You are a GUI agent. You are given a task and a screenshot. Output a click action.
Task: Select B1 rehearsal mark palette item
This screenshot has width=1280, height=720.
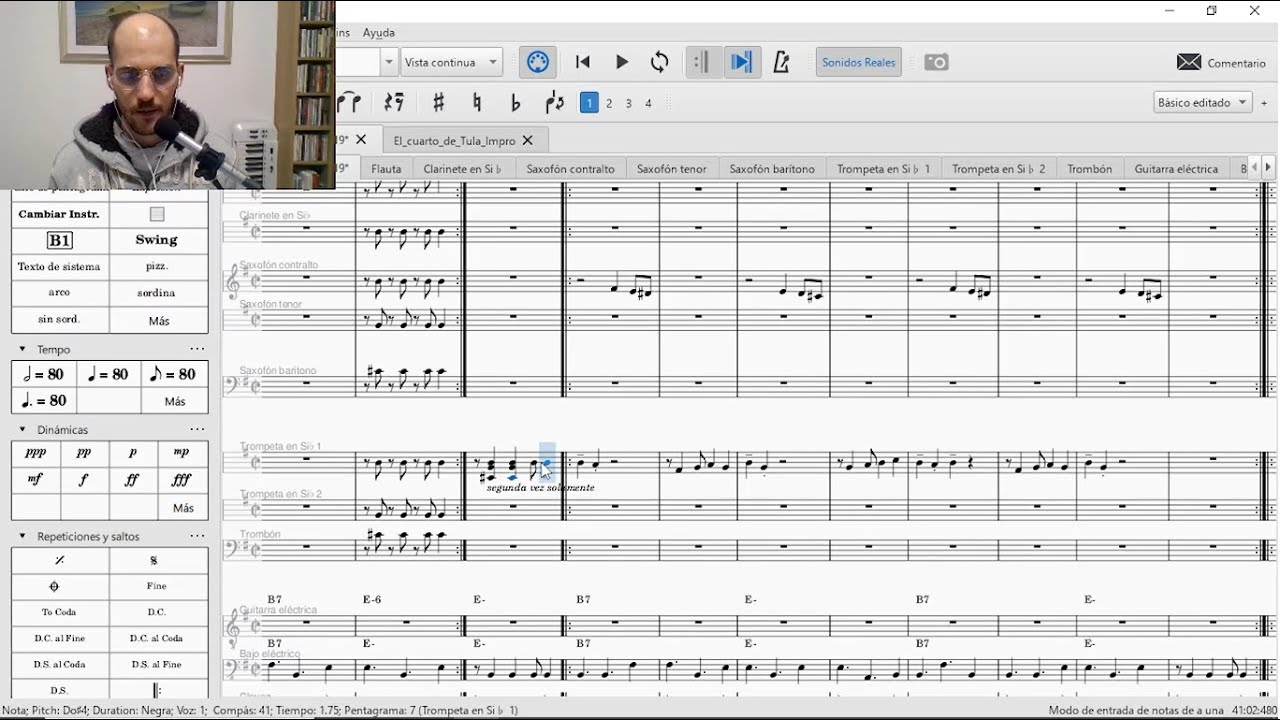coord(60,240)
